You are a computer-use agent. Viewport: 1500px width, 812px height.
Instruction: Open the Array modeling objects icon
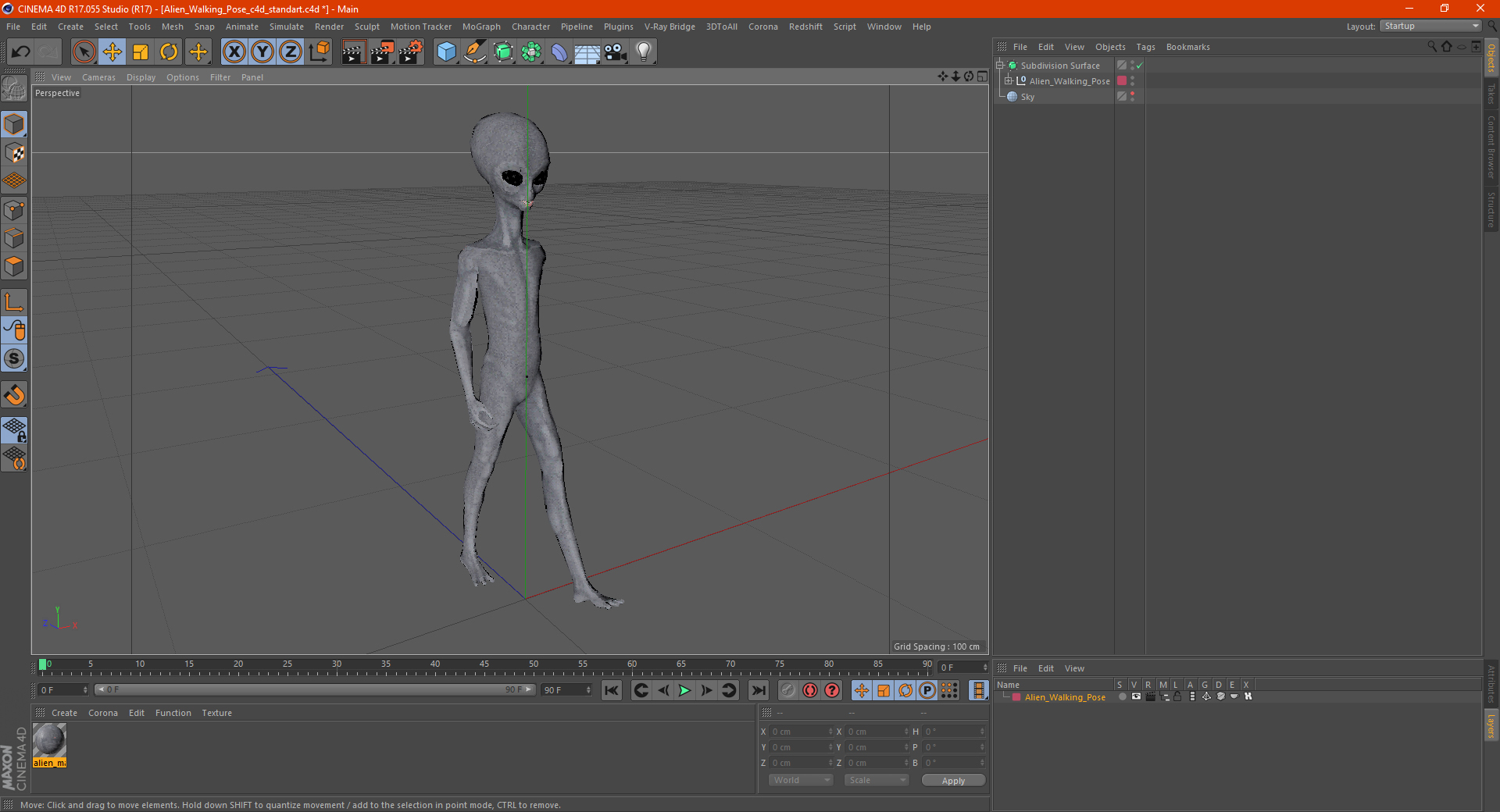click(x=531, y=52)
